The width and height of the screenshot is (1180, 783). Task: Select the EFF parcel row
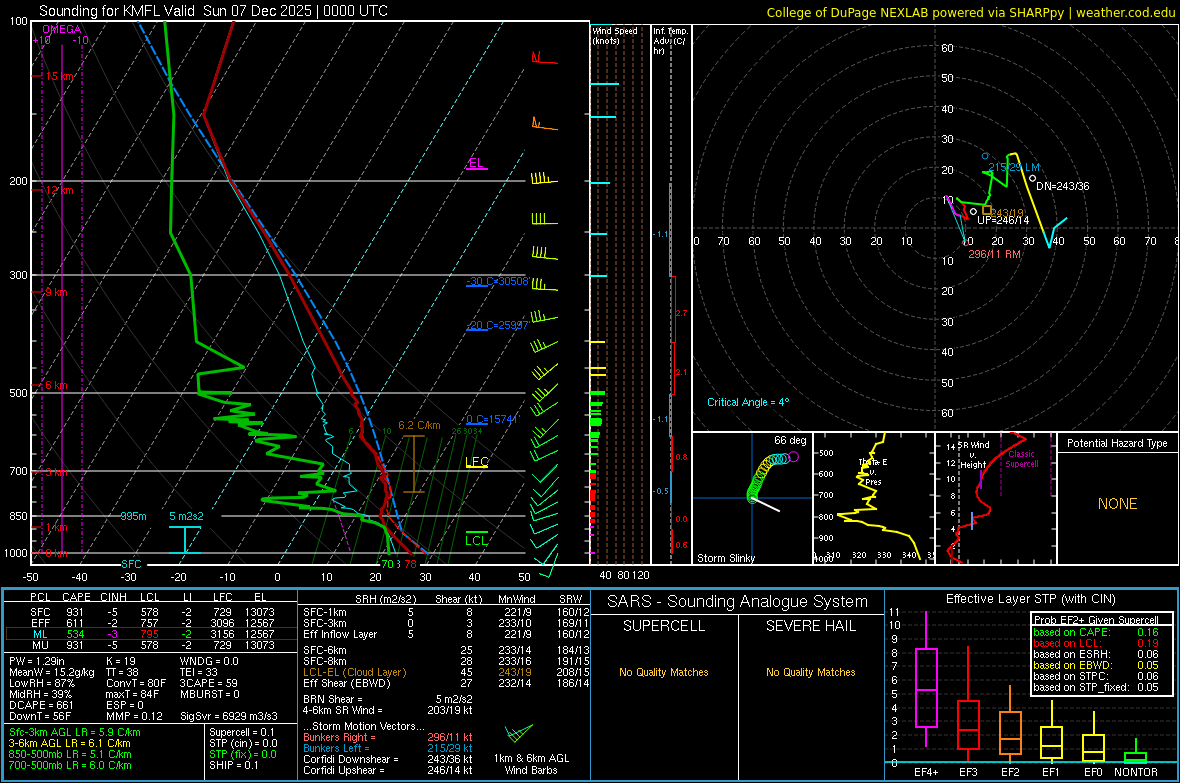tap(151, 623)
